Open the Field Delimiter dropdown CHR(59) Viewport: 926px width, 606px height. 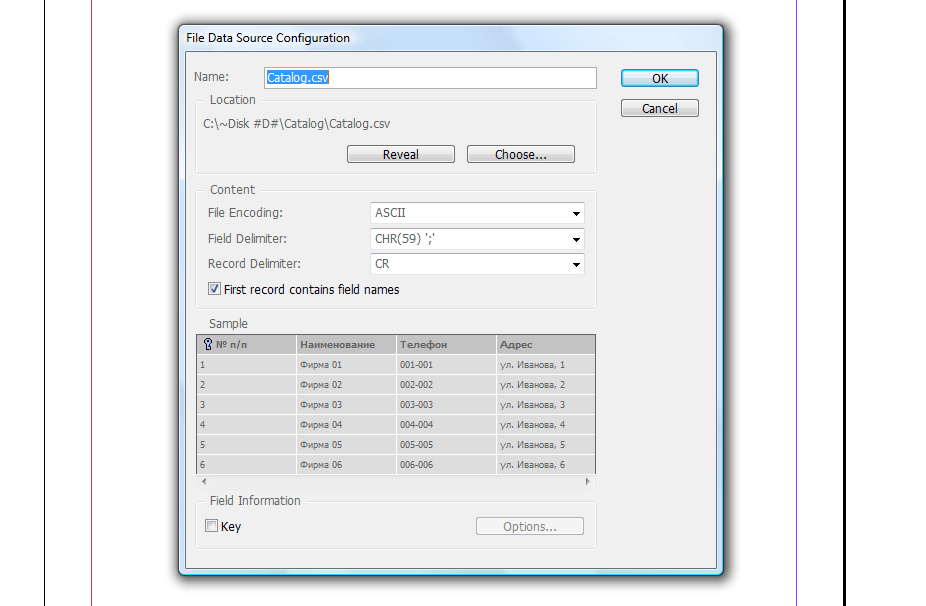pyautogui.click(x=477, y=239)
